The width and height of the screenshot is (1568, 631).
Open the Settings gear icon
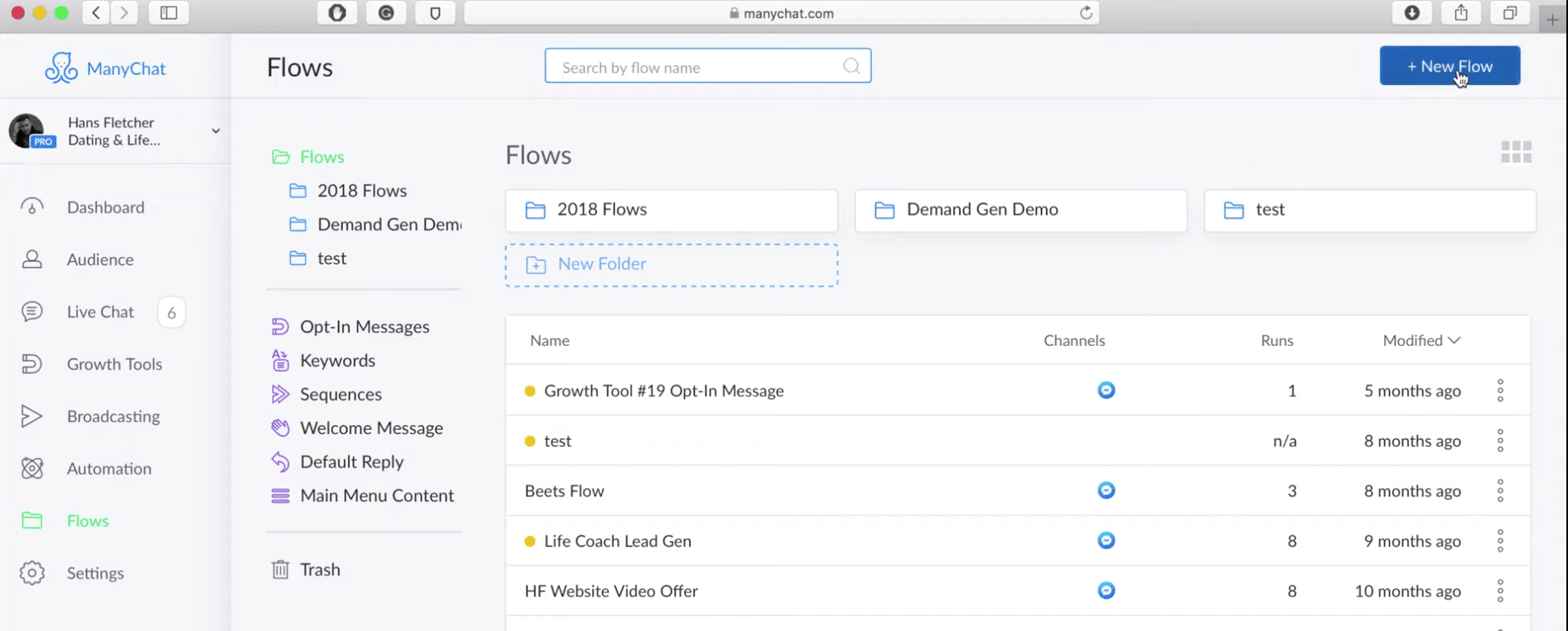32,573
